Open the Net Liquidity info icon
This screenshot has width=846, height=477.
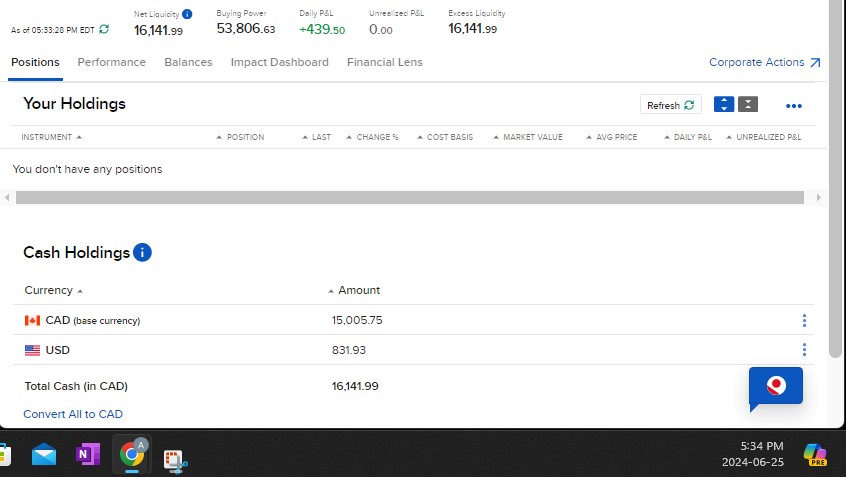click(187, 14)
